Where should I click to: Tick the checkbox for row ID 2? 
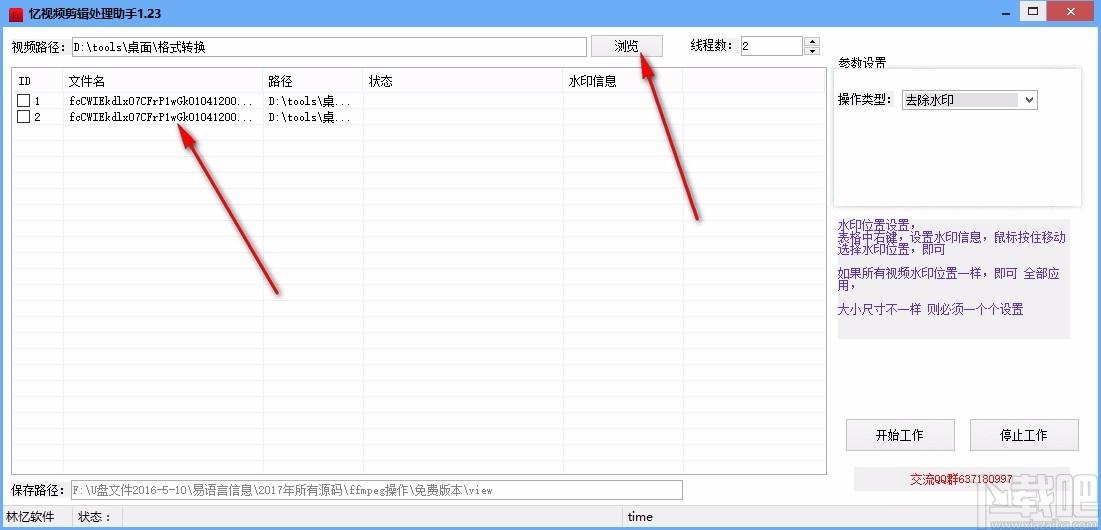click(23, 117)
